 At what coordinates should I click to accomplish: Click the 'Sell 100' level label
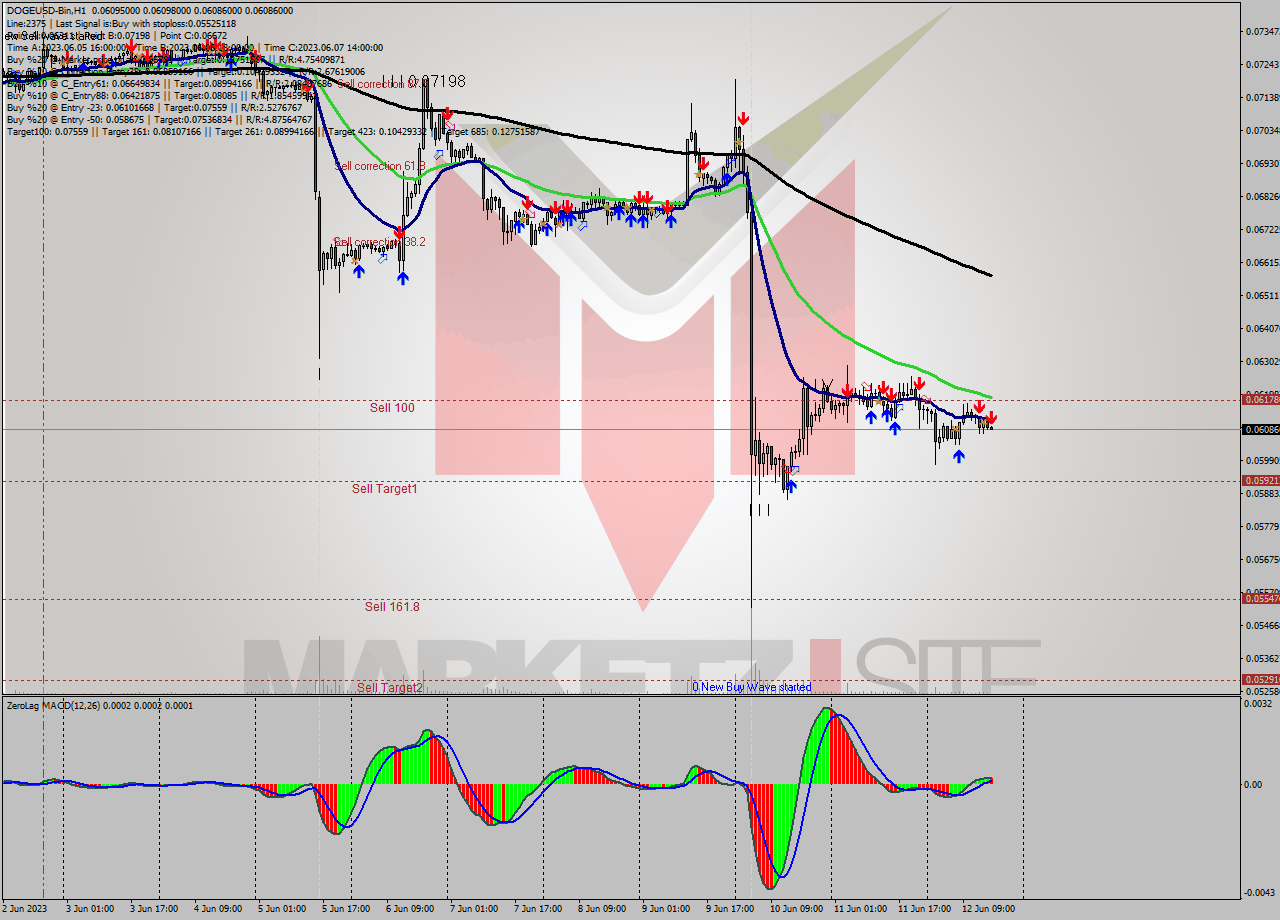(392, 407)
